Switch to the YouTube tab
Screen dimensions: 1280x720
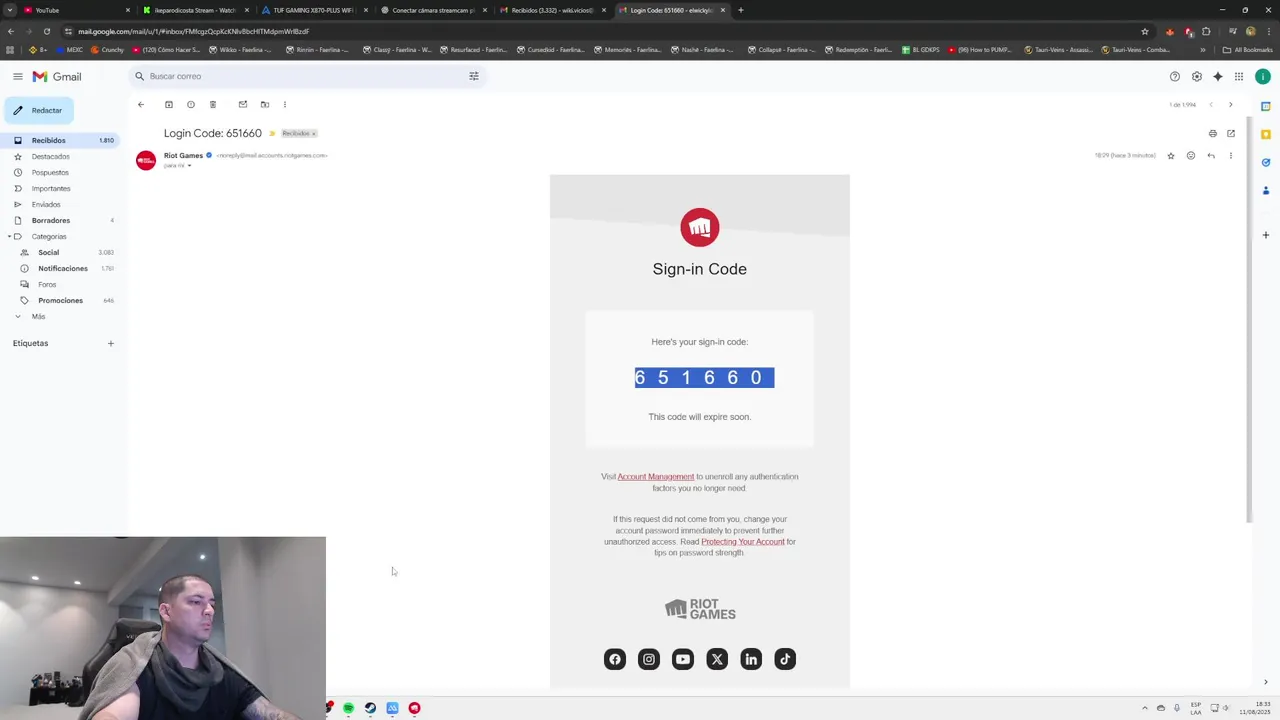[76, 10]
